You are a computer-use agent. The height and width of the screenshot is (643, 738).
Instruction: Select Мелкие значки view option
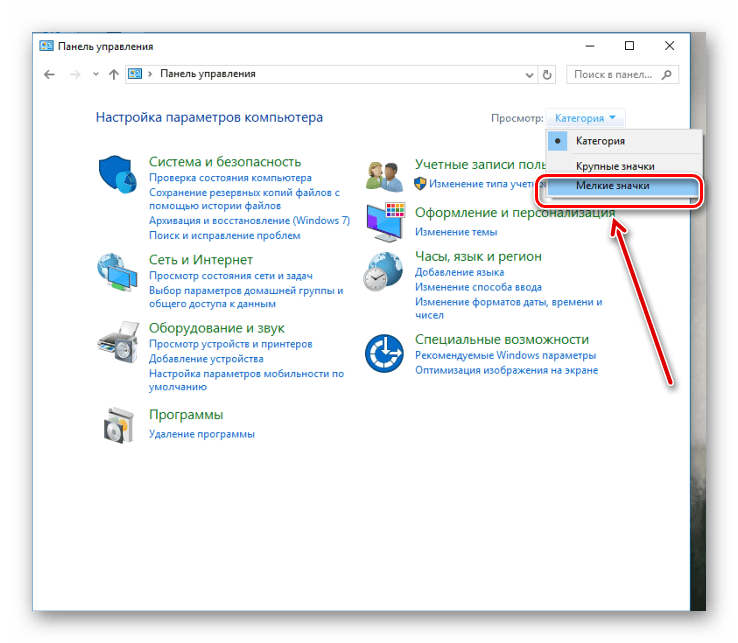click(x=624, y=185)
